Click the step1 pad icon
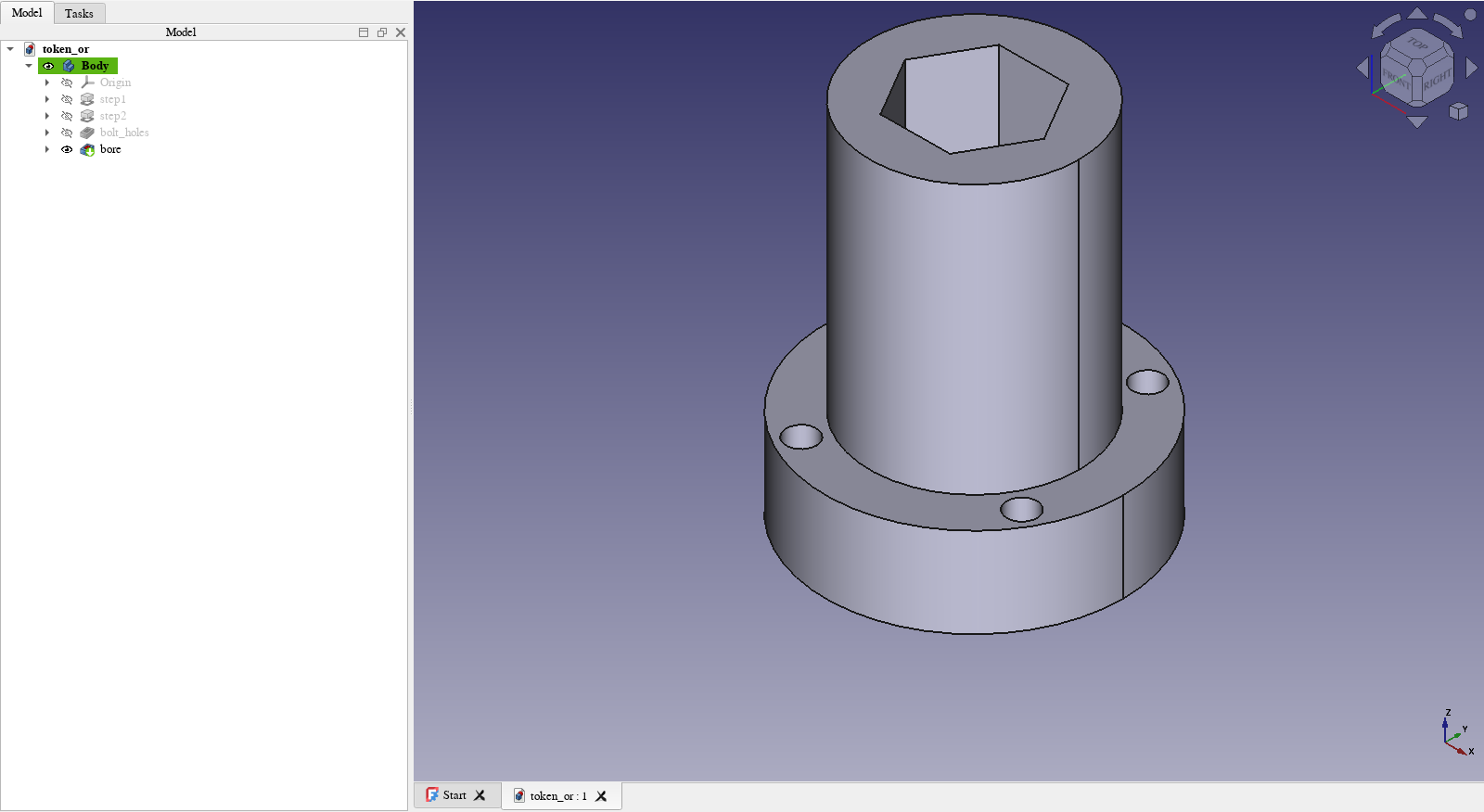The image size is (1484, 812). click(87, 99)
